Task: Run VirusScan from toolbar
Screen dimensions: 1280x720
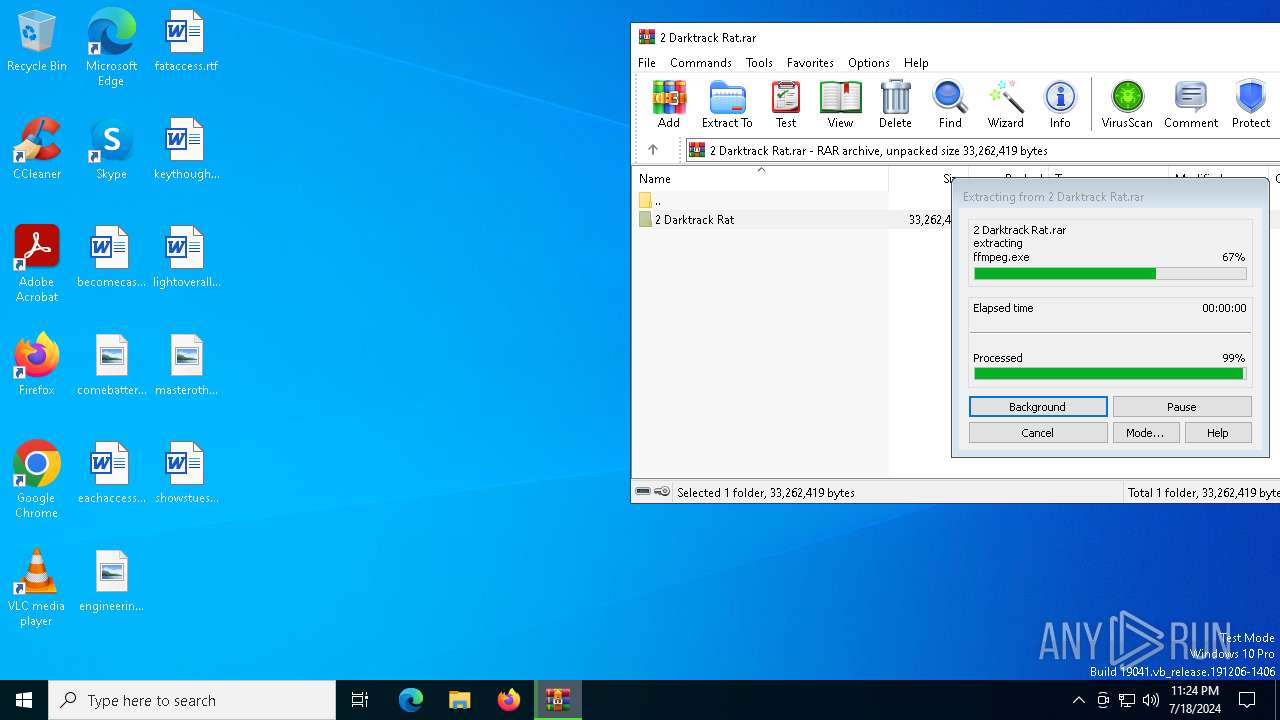Action: click(x=1127, y=104)
